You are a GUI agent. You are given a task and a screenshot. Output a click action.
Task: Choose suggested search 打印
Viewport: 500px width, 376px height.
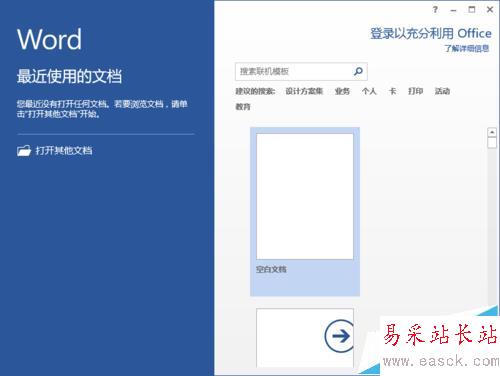[416, 91]
